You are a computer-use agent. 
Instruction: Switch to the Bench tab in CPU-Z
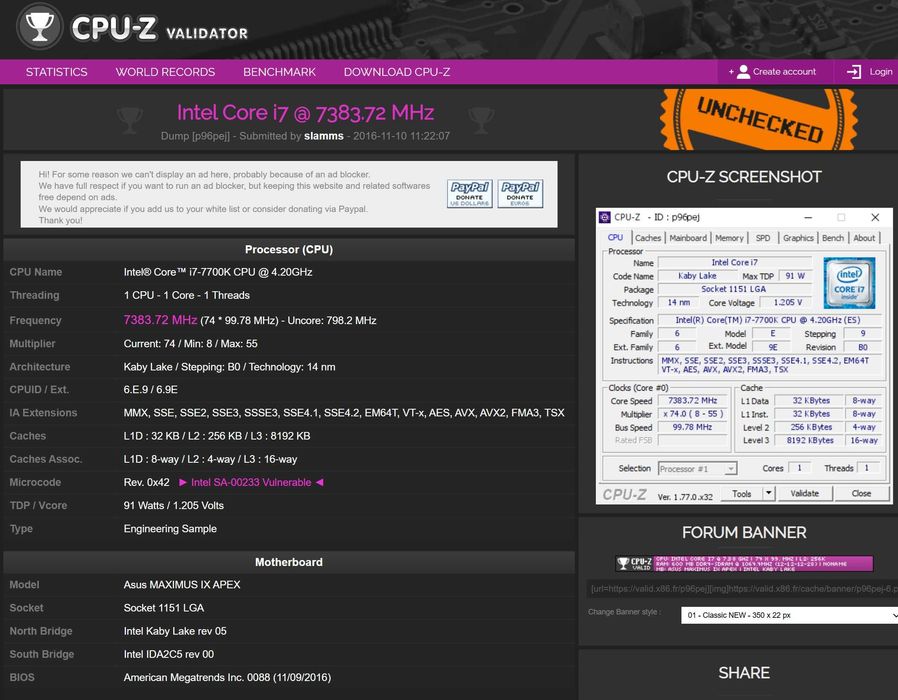(833, 238)
